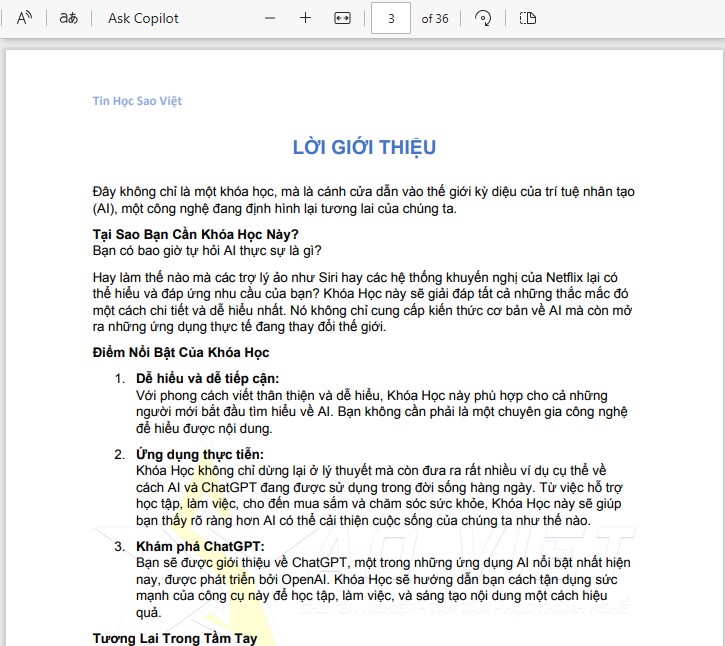Select list item "Khám phá ChatGPT"
Screen dimensions: 725x646
pyautogui.click(x=200, y=546)
